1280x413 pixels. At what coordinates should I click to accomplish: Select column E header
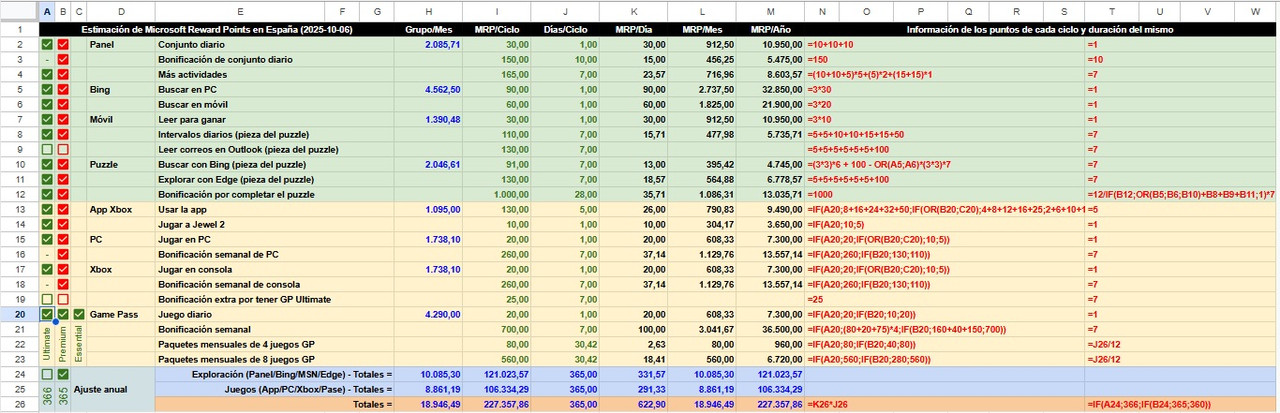[x=240, y=11]
